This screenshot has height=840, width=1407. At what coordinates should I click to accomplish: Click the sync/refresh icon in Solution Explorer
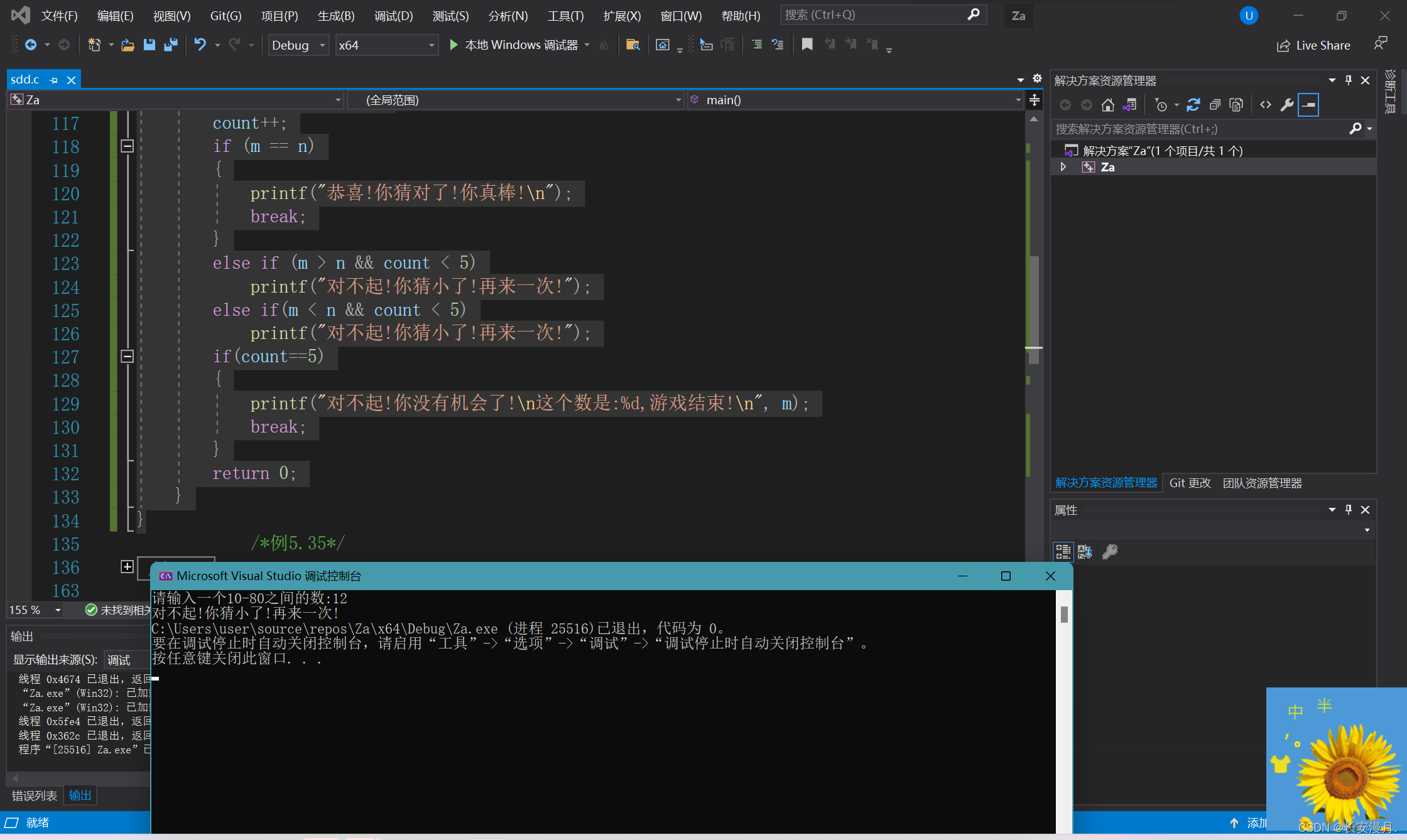(x=1193, y=105)
